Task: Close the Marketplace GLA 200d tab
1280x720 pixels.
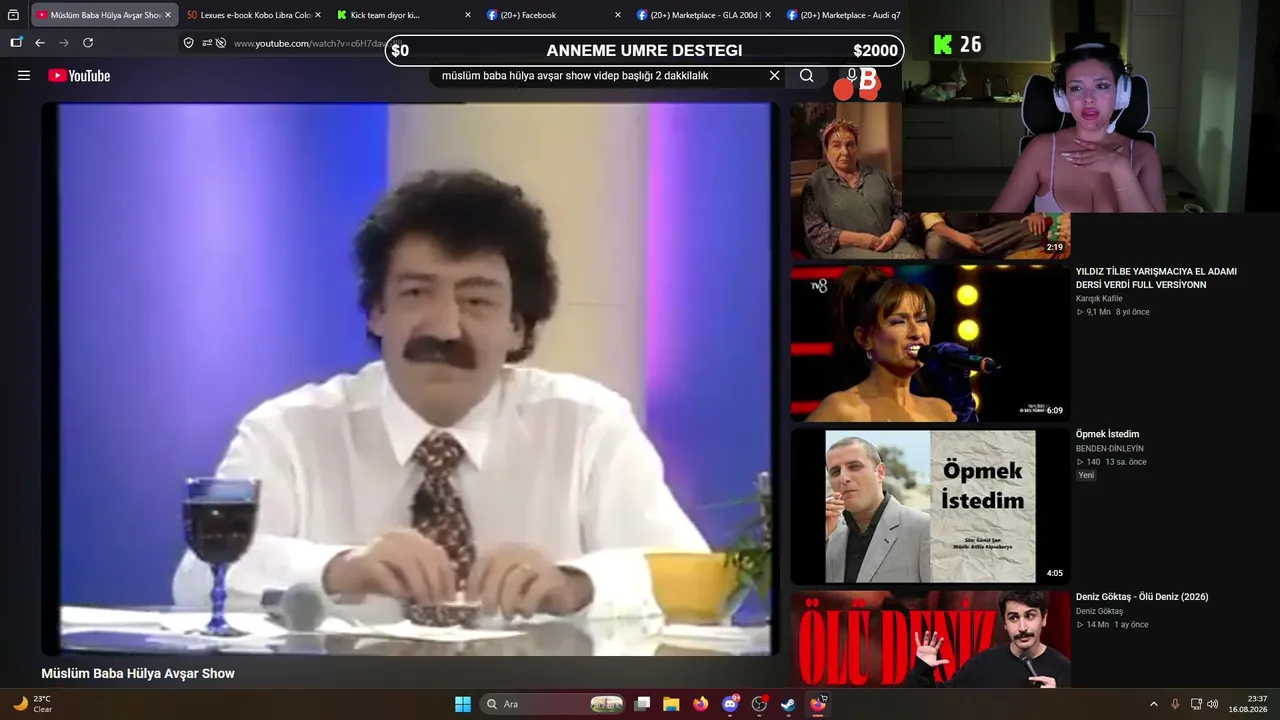Action: (767, 15)
